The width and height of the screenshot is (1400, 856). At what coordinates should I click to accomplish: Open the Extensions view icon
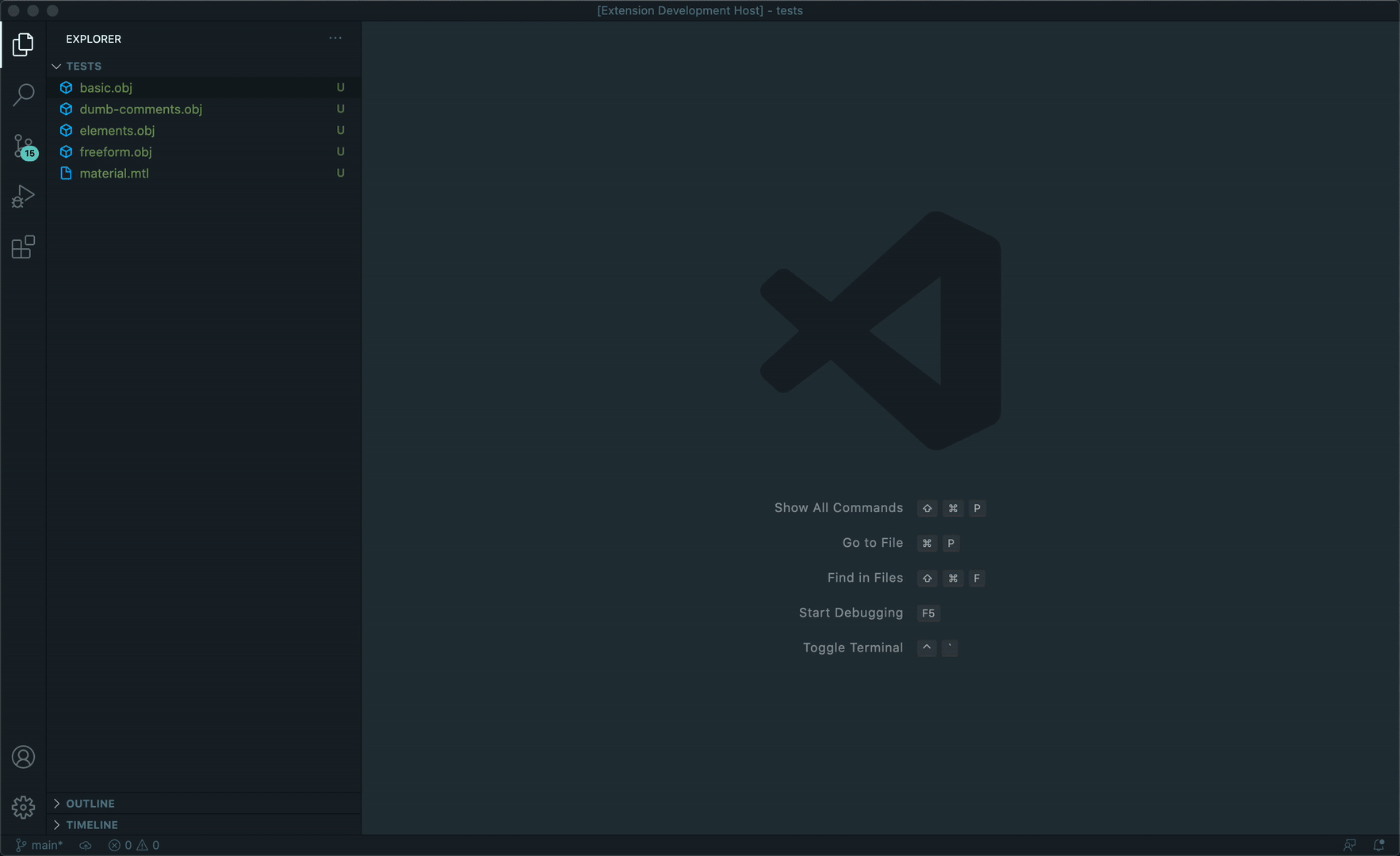point(23,247)
